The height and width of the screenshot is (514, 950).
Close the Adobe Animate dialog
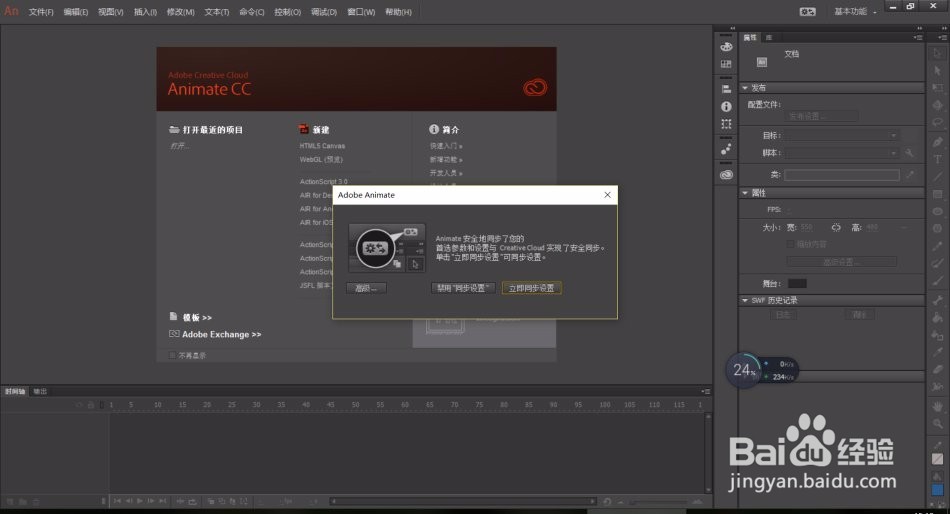pyautogui.click(x=607, y=195)
